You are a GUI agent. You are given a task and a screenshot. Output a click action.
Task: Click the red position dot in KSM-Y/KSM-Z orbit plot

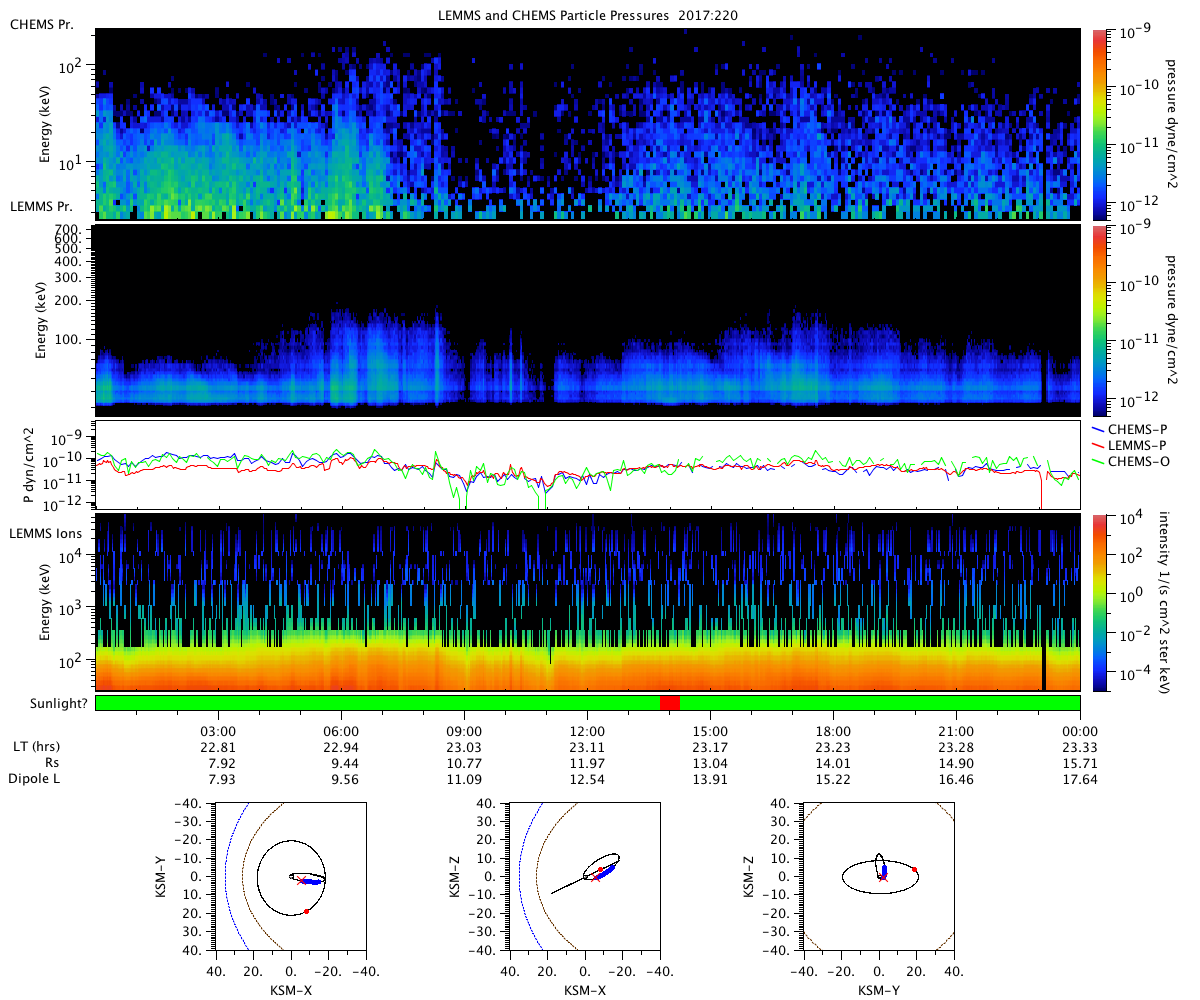point(915,869)
